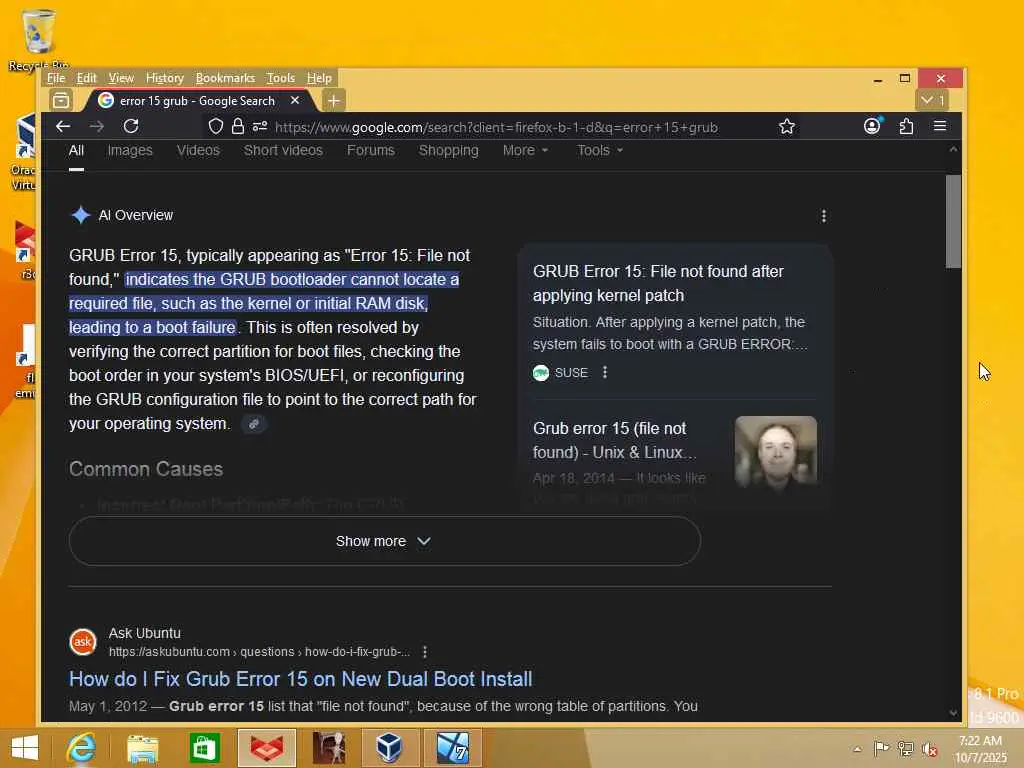Switch to Videos results
Image resolution: width=1024 pixels, height=768 pixels.
click(198, 150)
